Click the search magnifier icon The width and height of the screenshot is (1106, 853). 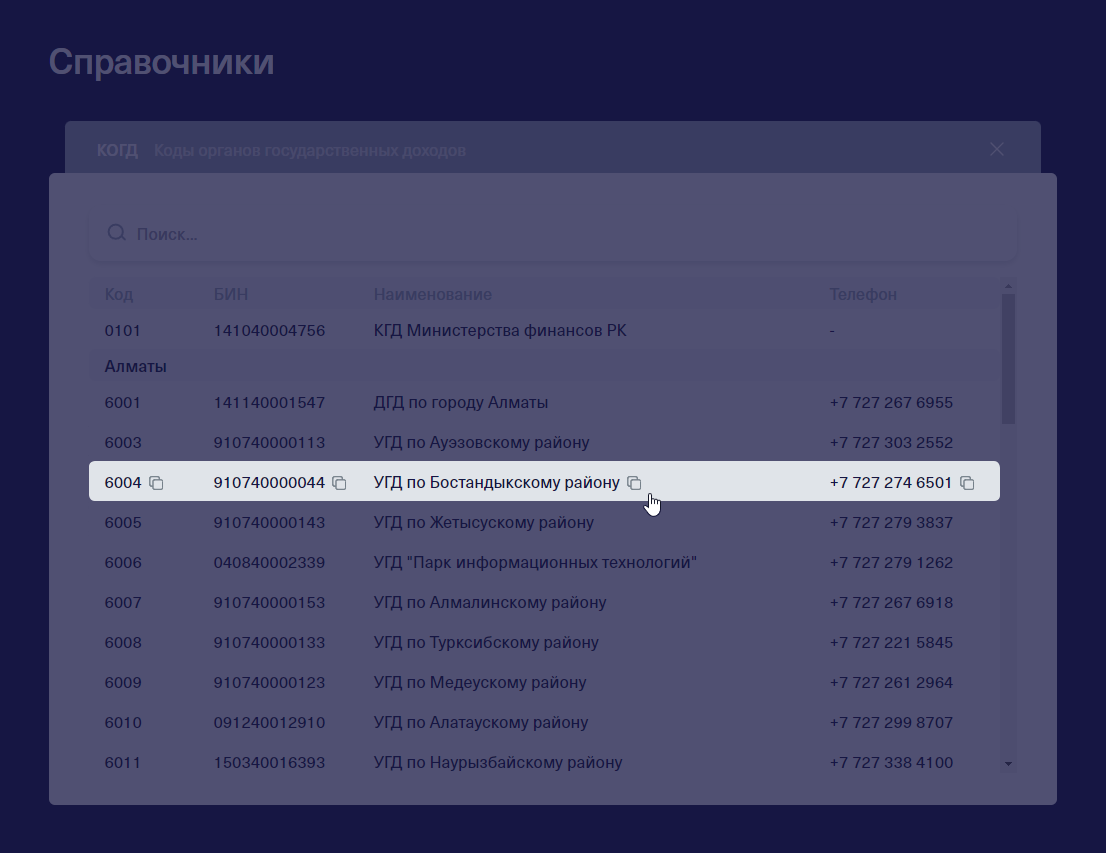tap(116, 233)
